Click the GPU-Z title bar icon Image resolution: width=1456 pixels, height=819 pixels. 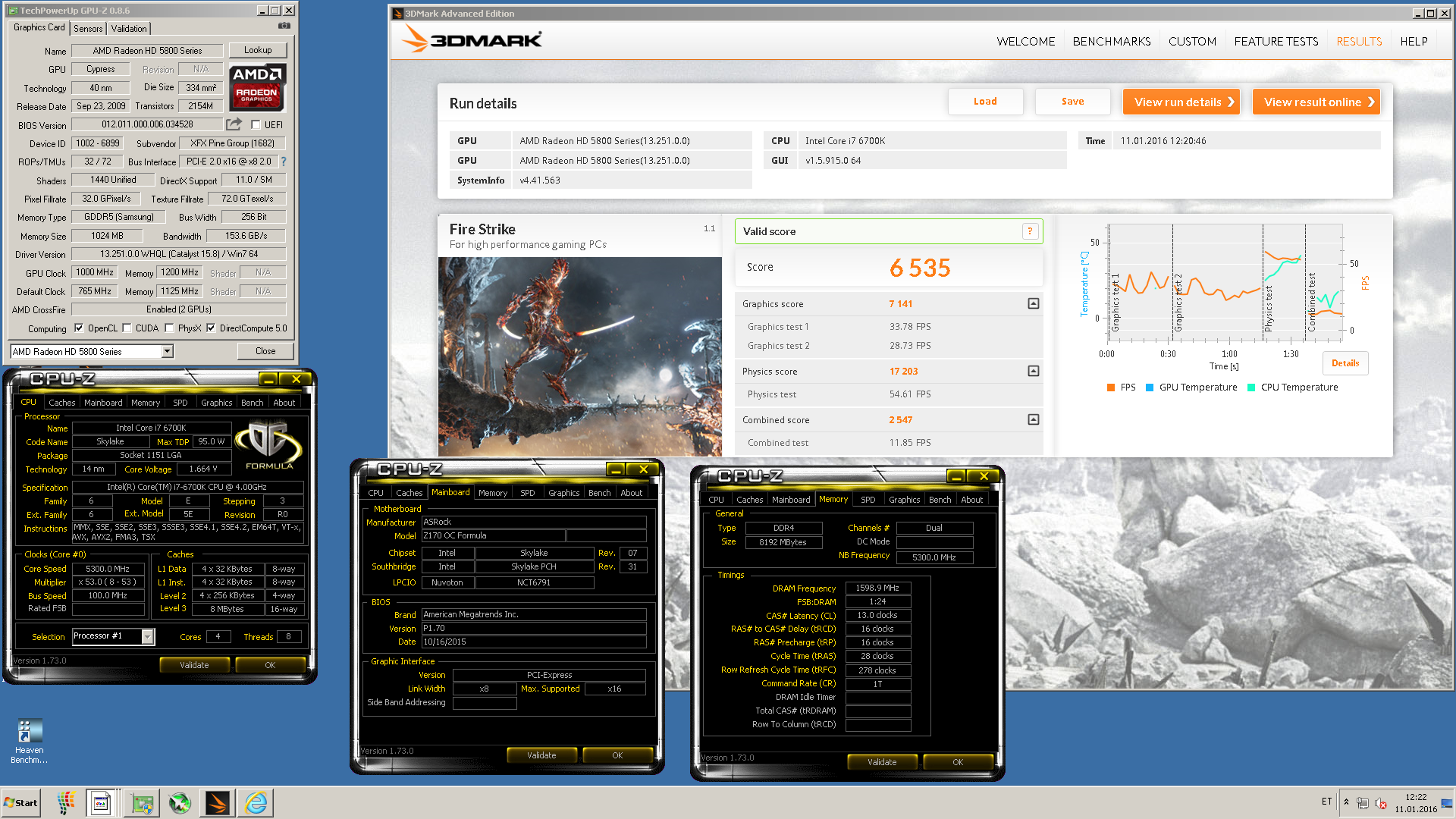point(13,11)
